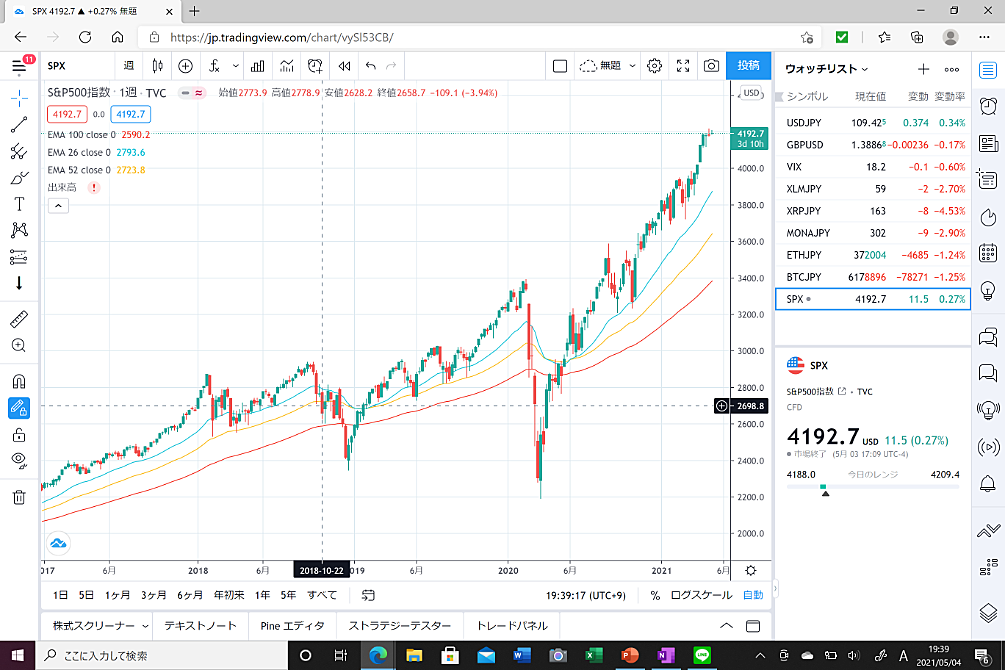Set chart range to 1 day (1日)

[60, 596]
